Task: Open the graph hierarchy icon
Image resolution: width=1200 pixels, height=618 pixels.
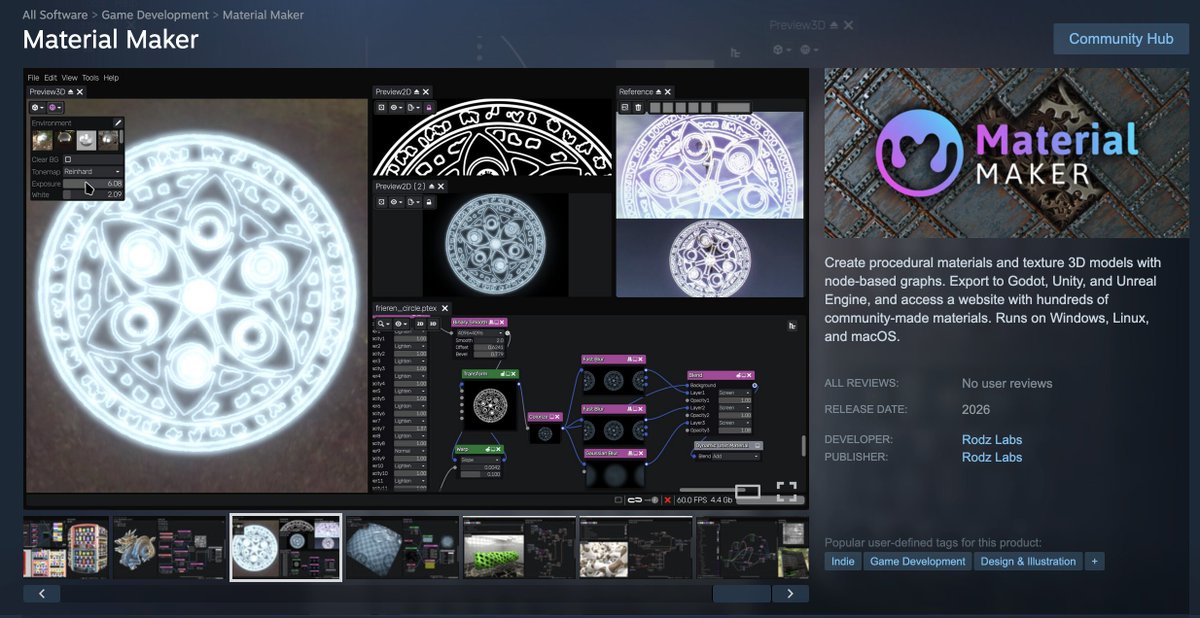Action: (792, 325)
